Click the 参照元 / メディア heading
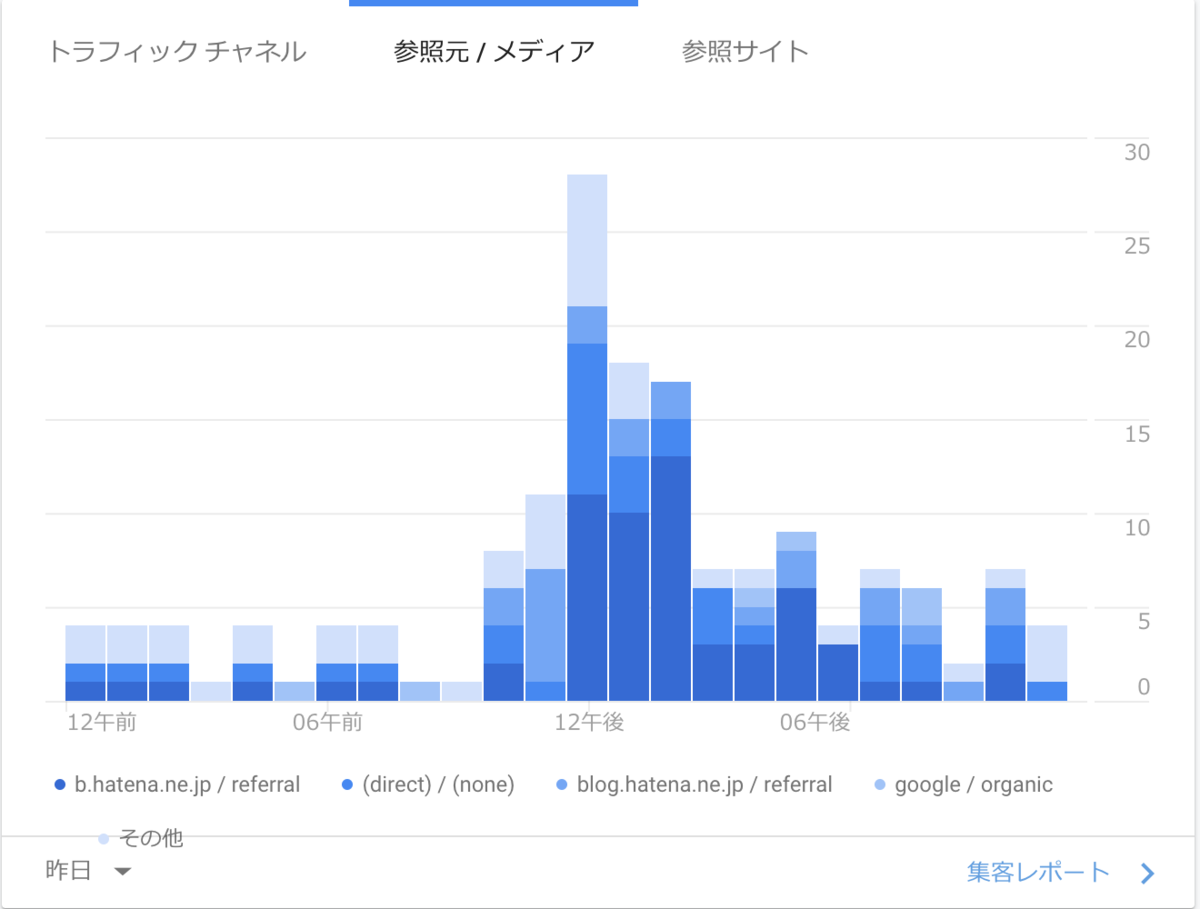This screenshot has width=1200, height=909. tap(492, 51)
